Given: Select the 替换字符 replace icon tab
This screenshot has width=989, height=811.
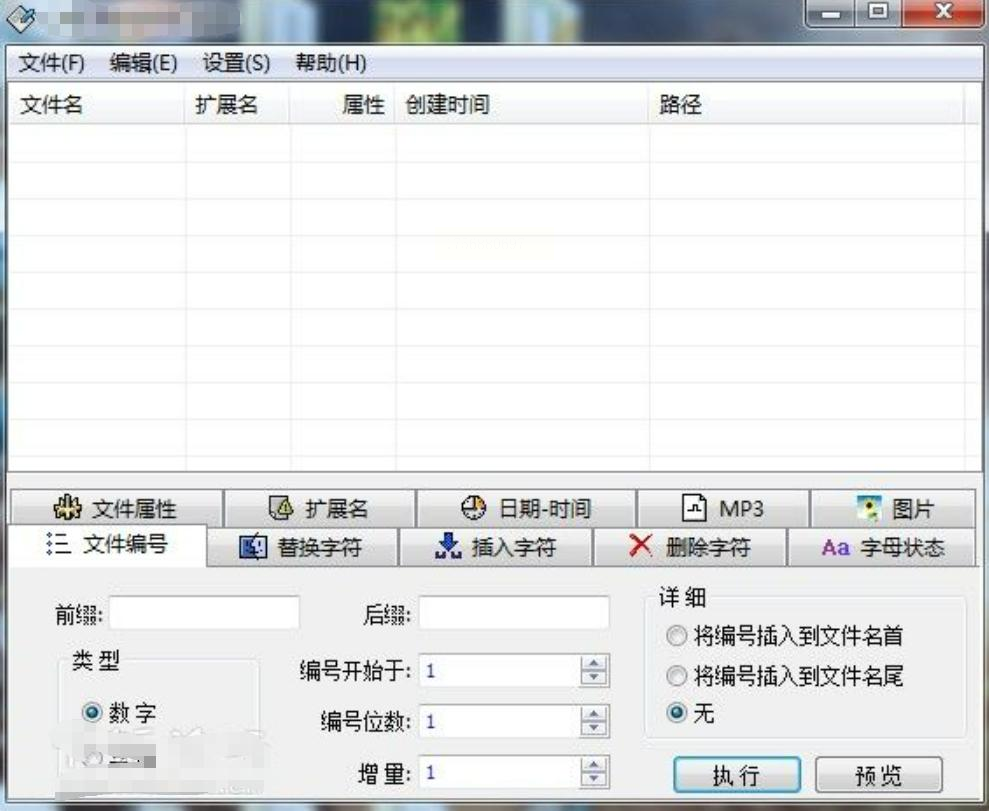Looking at the screenshot, I should tap(254, 547).
